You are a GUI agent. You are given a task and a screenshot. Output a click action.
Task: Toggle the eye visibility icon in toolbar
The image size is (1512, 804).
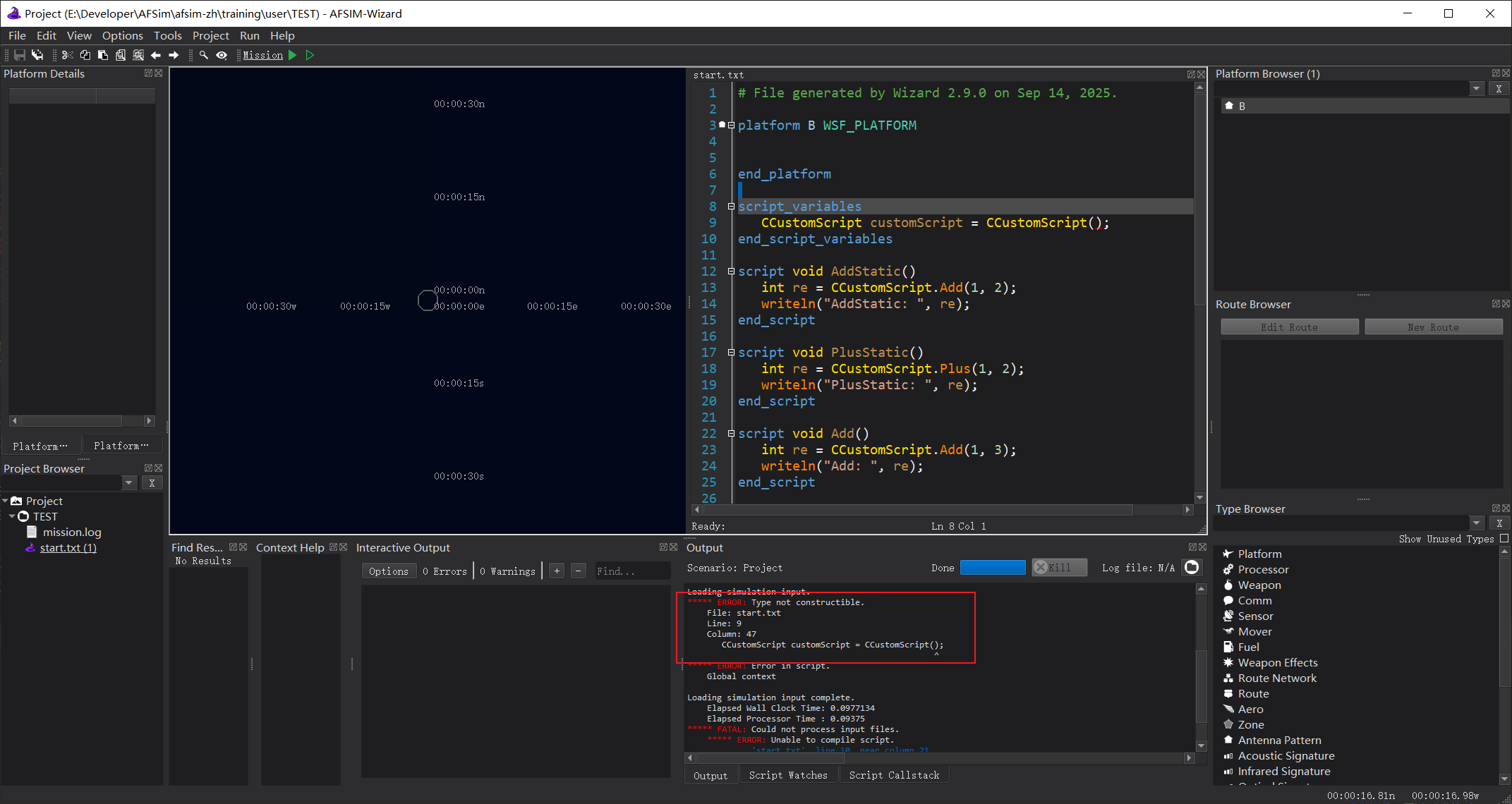pyautogui.click(x=222, y=55)
